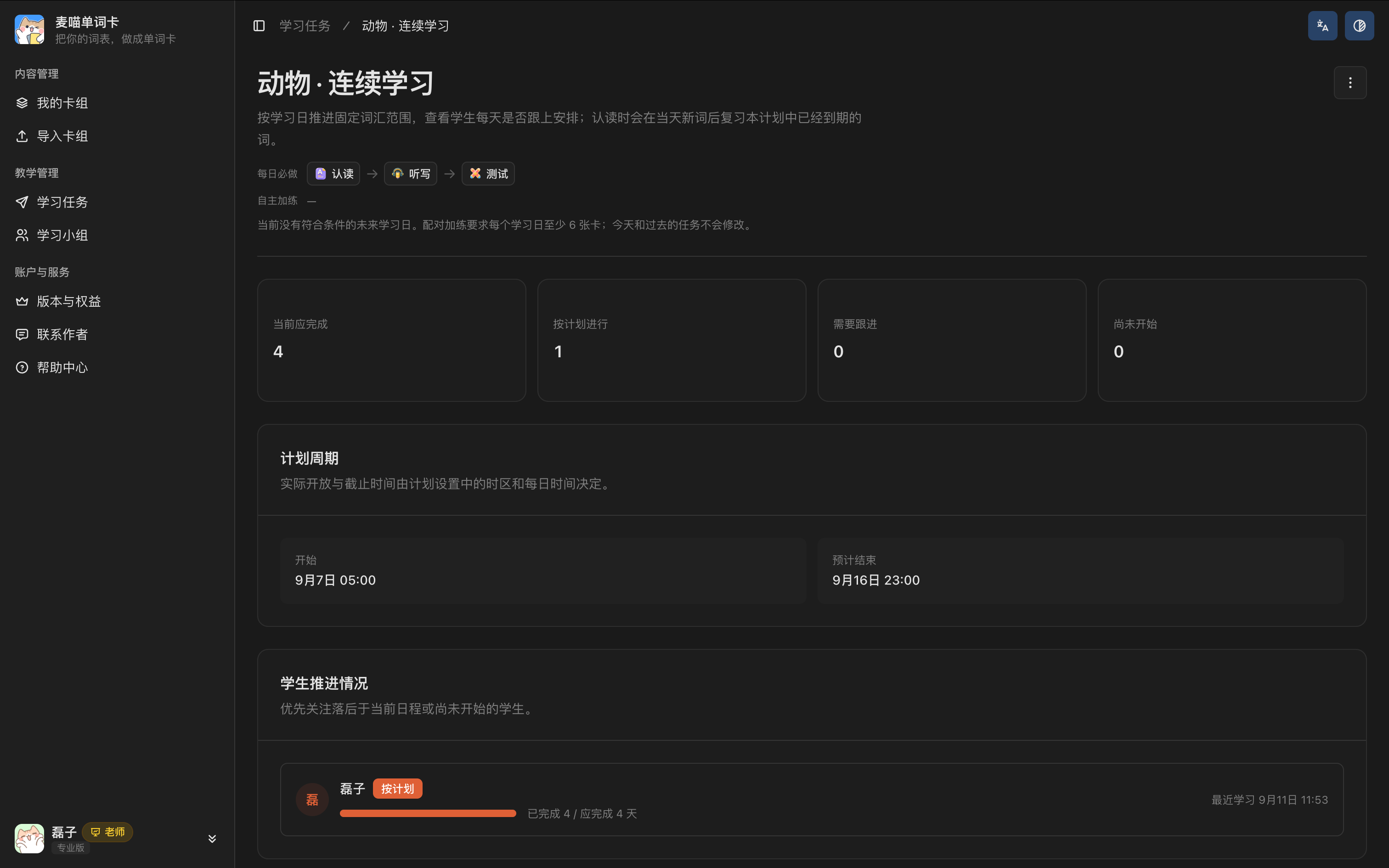Open 导入卡组 in sidebar
1389x868 pixels.
point(117,136)
